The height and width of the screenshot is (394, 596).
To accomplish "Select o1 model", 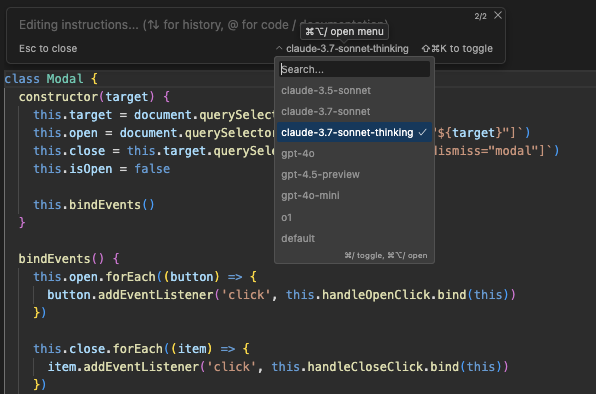I will click(x=354, y=217).
